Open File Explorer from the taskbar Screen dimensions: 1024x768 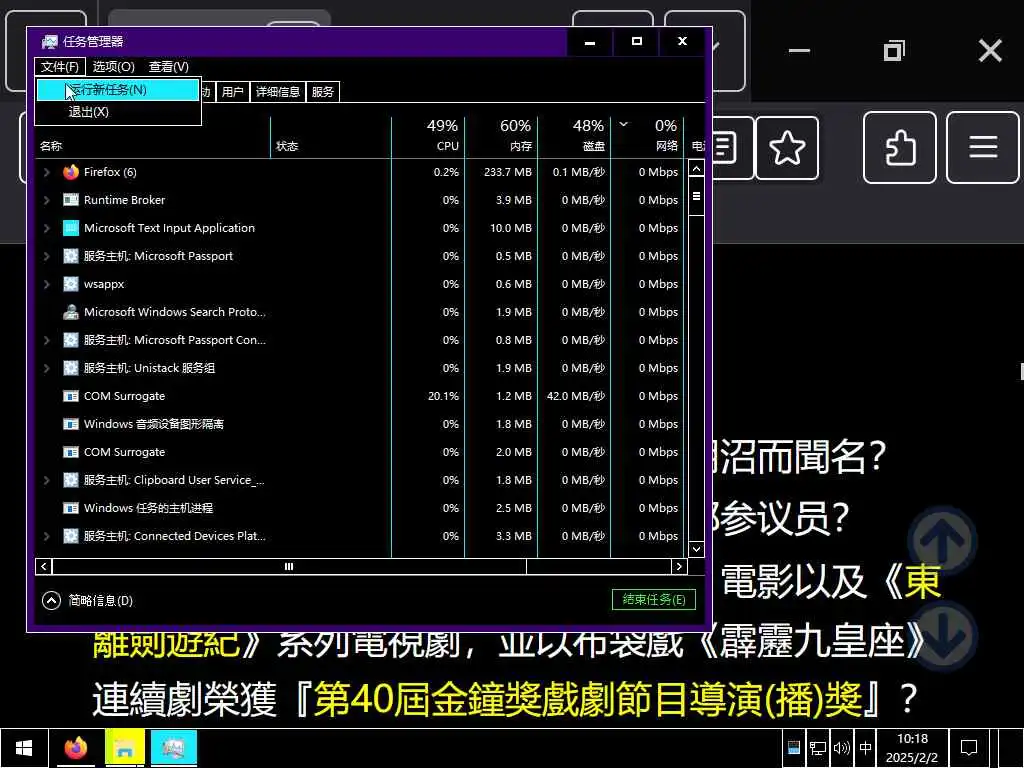pos(125,748)
